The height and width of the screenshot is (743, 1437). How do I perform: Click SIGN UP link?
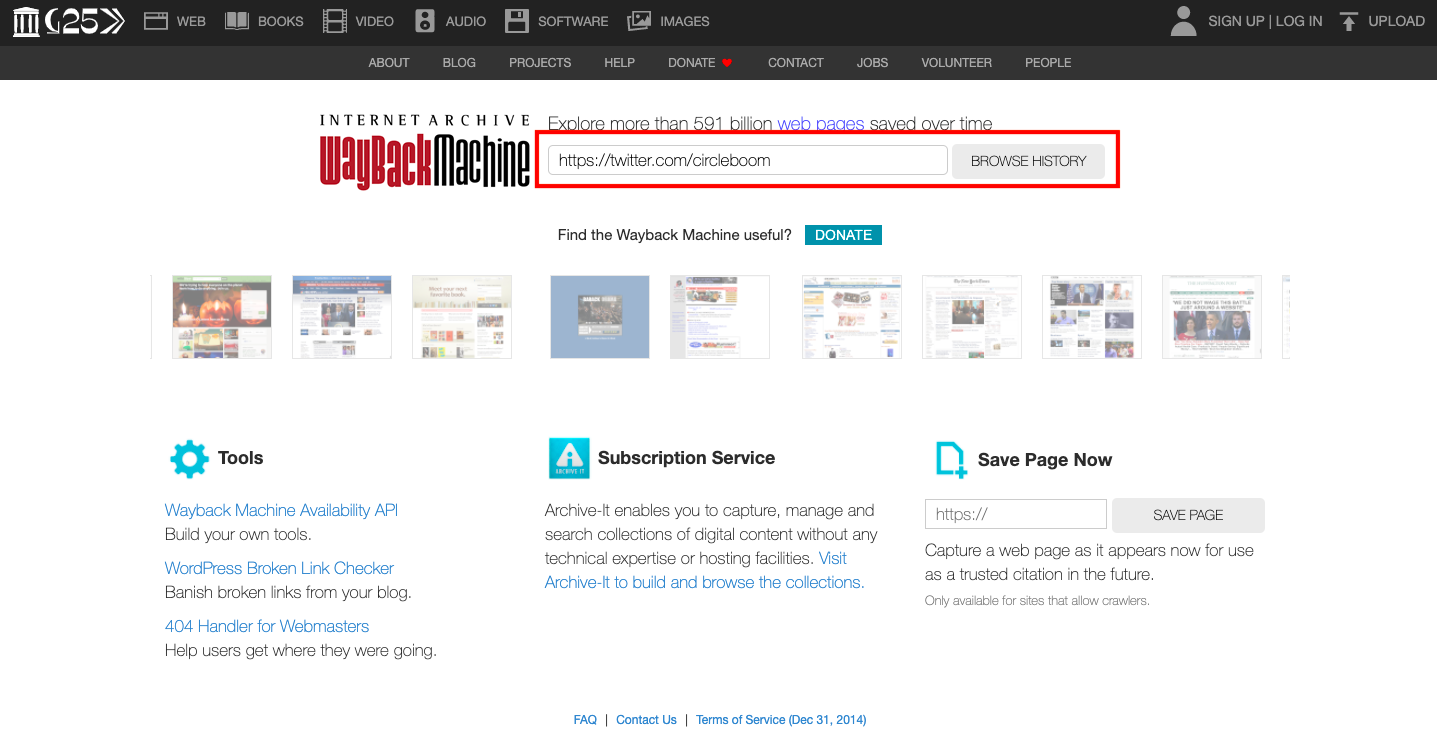tap(1236, 21)
